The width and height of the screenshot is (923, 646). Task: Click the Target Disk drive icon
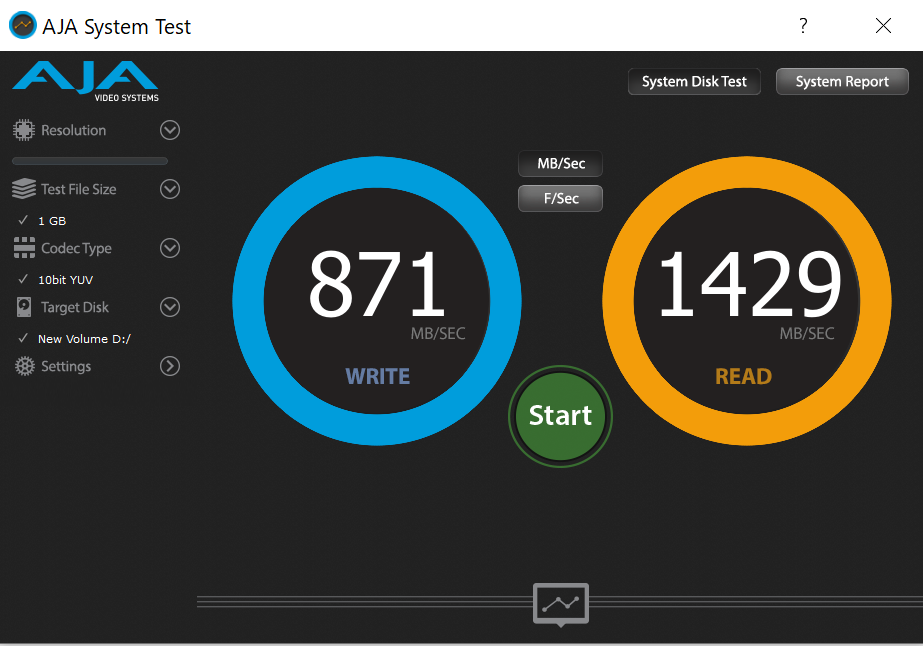24,307
